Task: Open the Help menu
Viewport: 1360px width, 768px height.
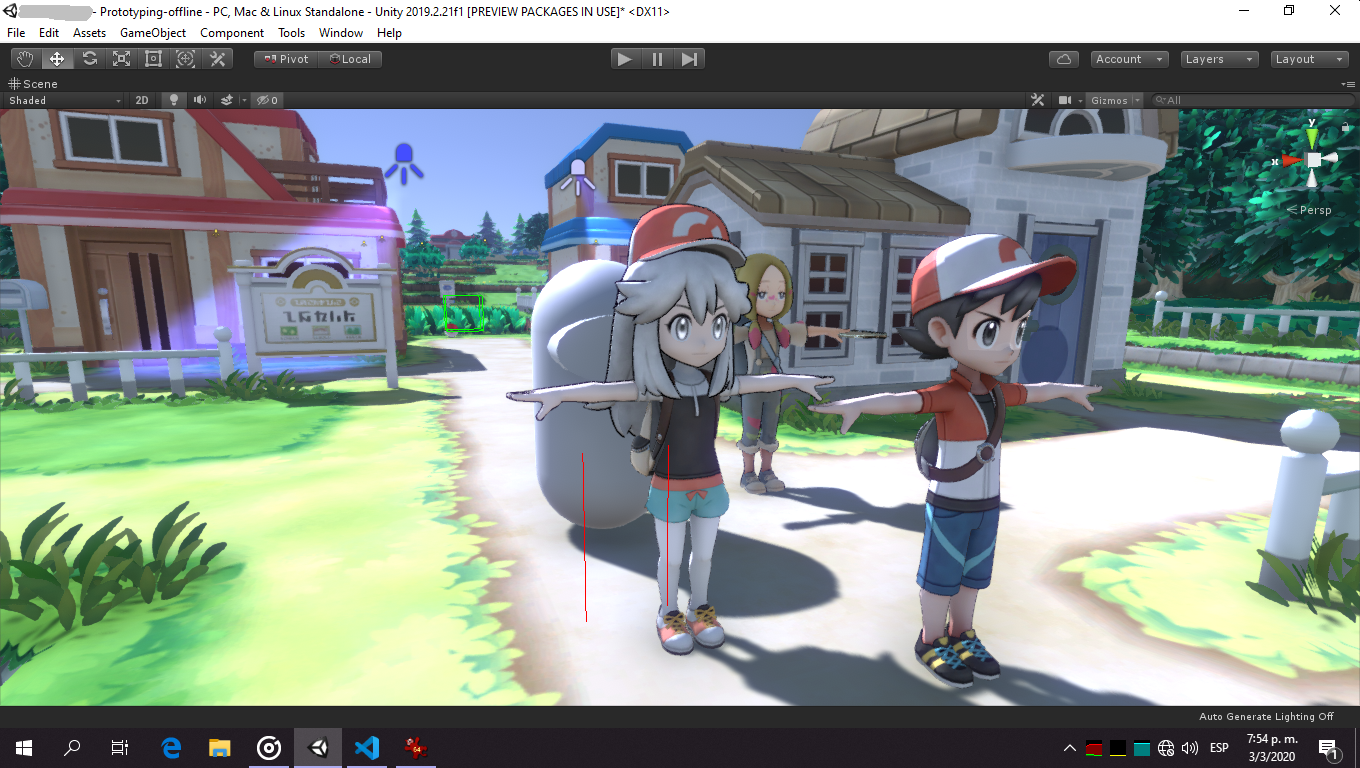Action: 390,33
